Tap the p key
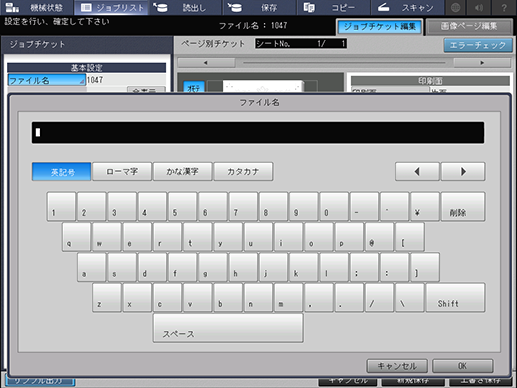Screen dimensions: 517x388 [x=349, y=237]
